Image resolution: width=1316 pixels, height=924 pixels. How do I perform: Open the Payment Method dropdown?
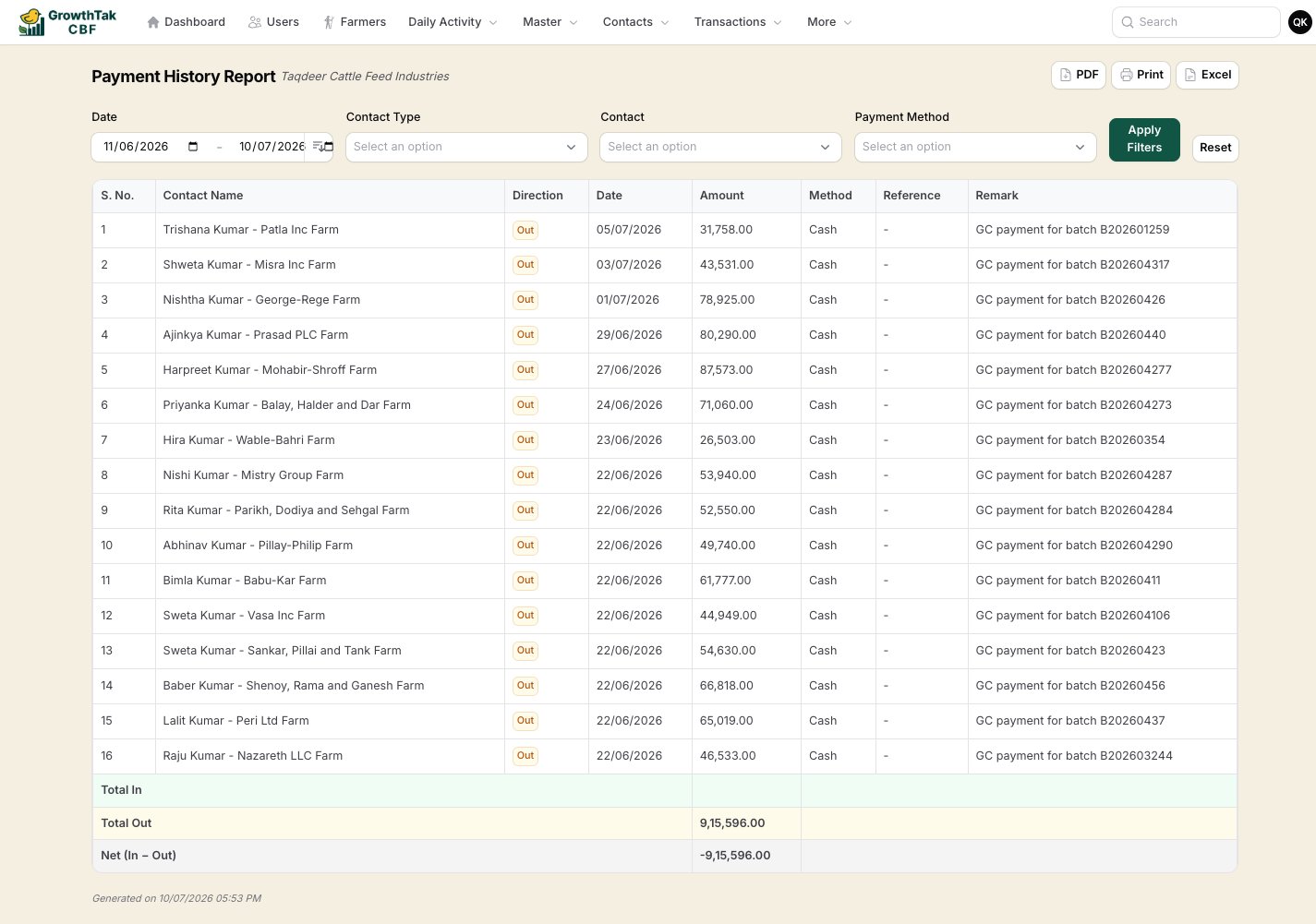point(975,147)
